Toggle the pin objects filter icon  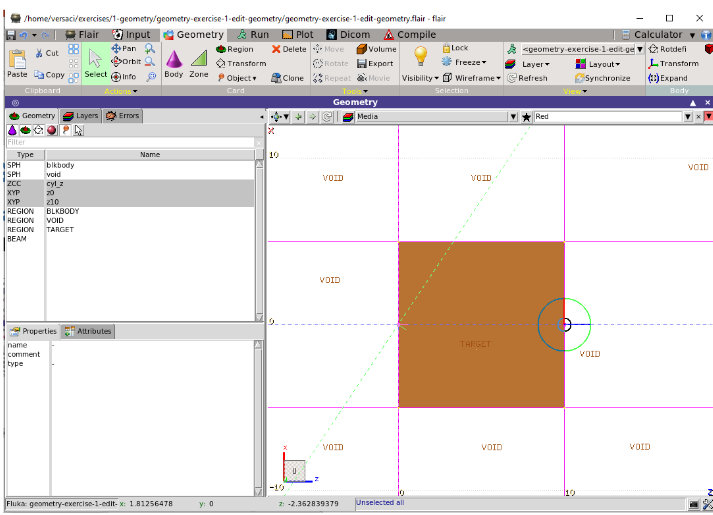pyautogui.click(x=65, y=130)
